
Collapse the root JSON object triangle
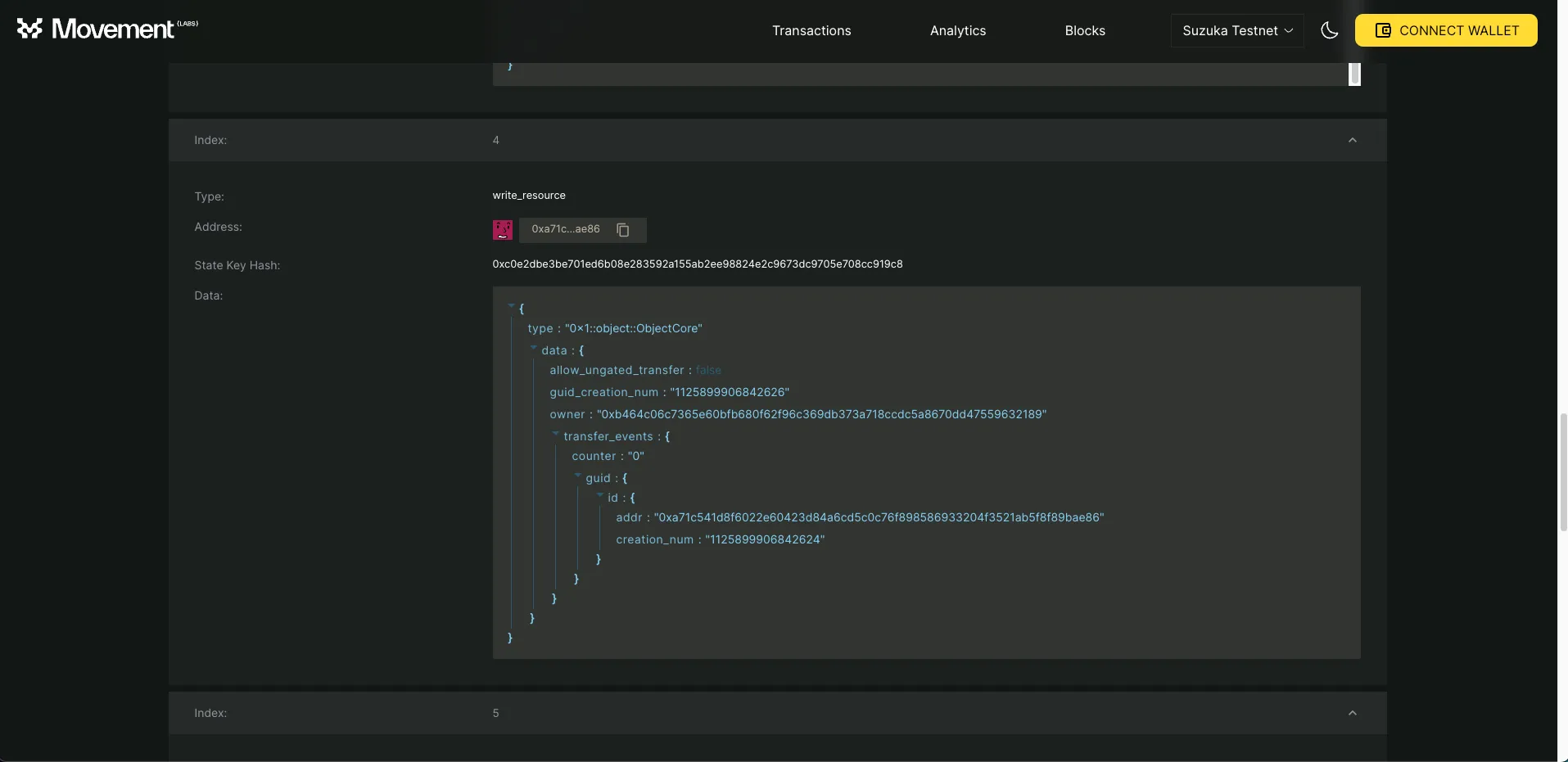(x=512, y=306)
